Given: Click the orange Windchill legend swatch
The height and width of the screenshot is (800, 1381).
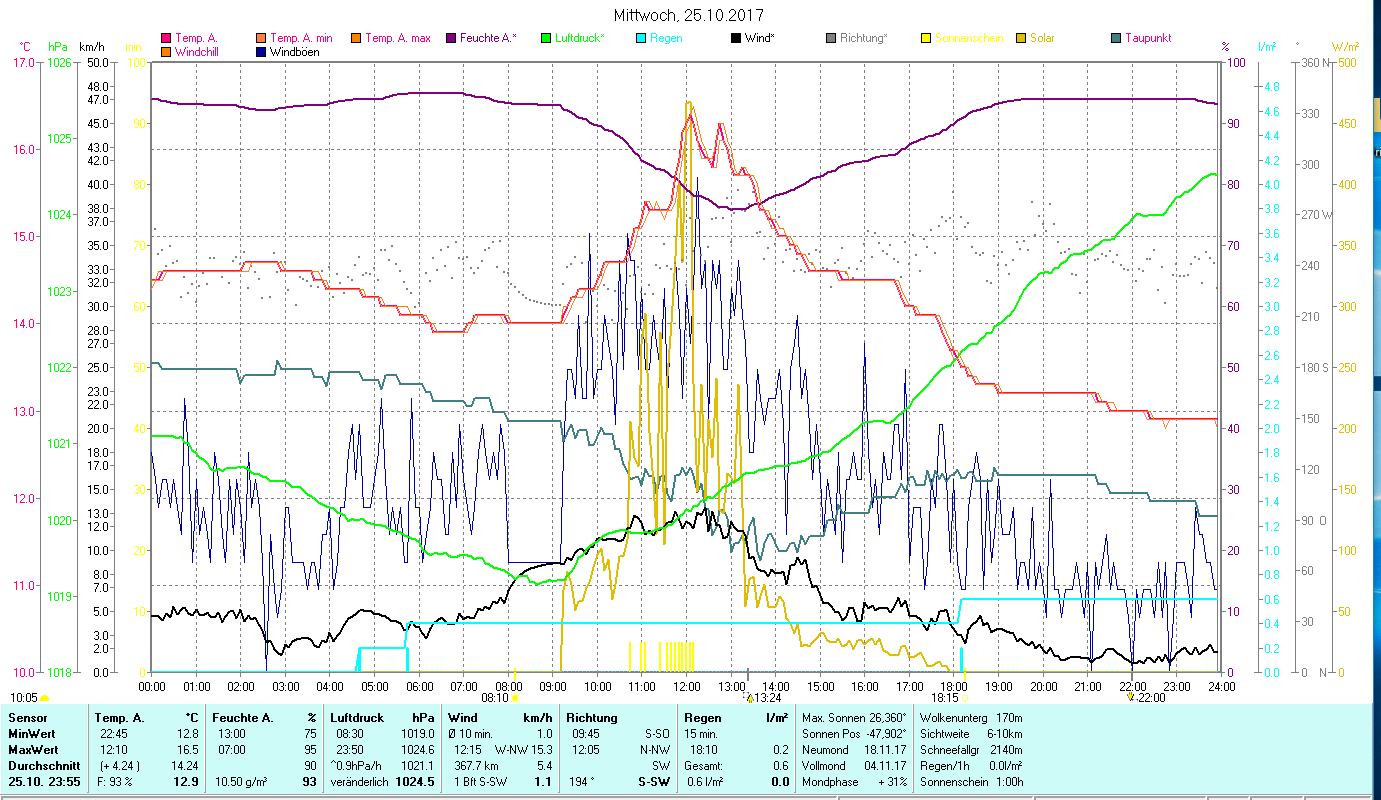Looking at the screenshot, I should click(x=166, y=52).
